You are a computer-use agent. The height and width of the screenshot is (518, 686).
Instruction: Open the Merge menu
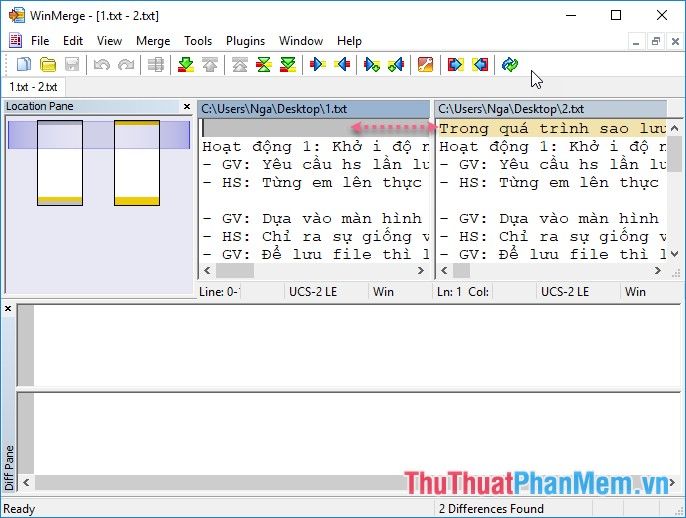153,41
